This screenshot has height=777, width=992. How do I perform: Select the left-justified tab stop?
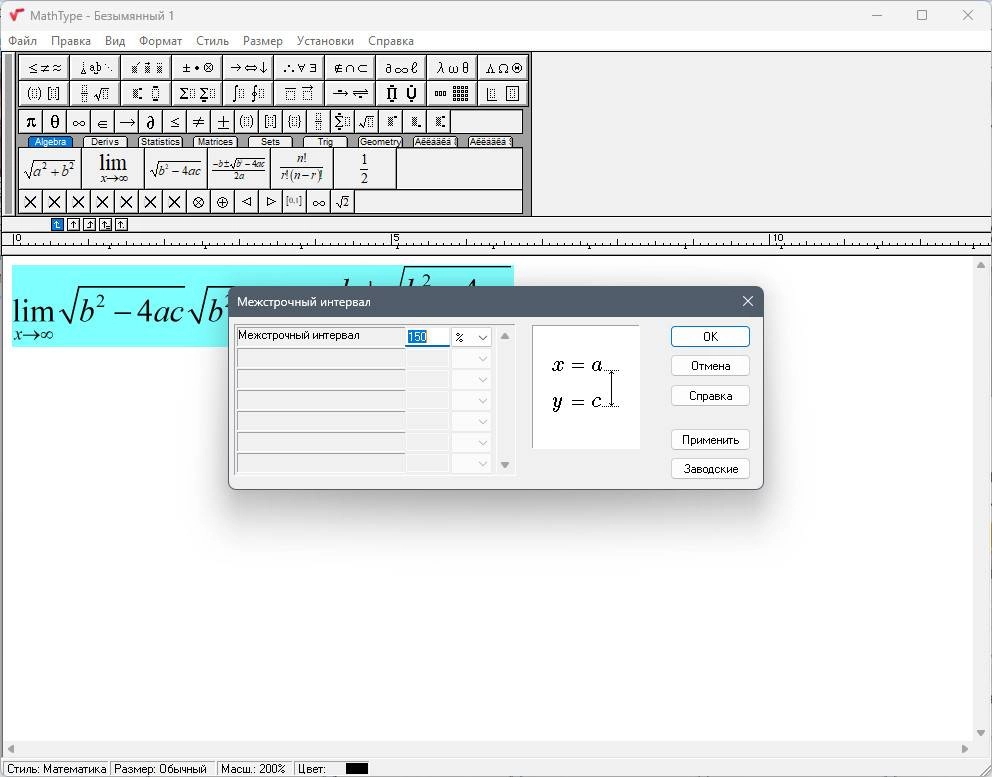(57, 224)
